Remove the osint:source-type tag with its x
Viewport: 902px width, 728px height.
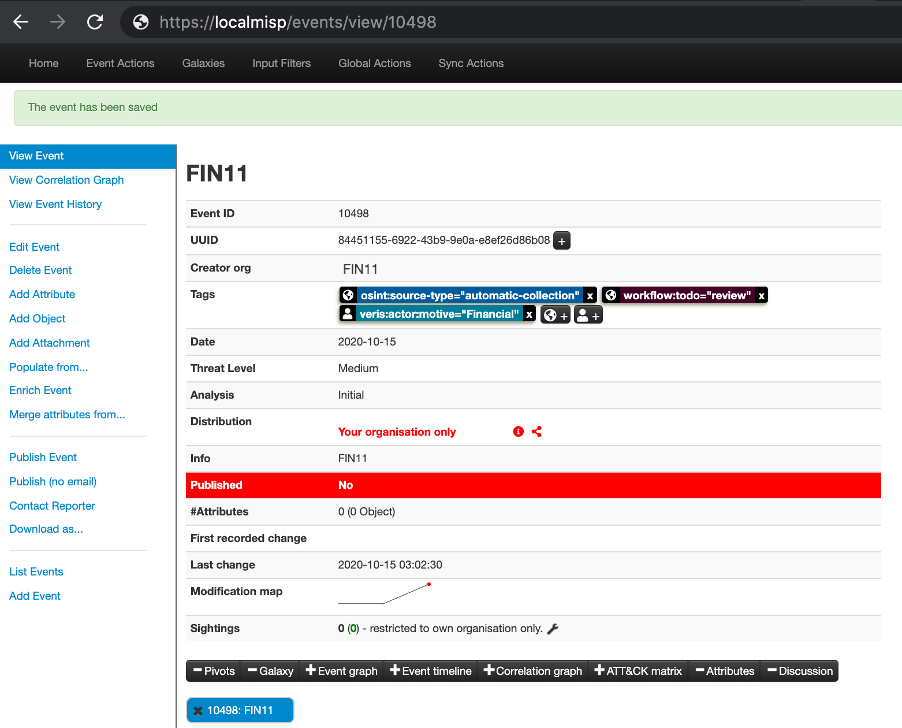(x=590, y=296)
